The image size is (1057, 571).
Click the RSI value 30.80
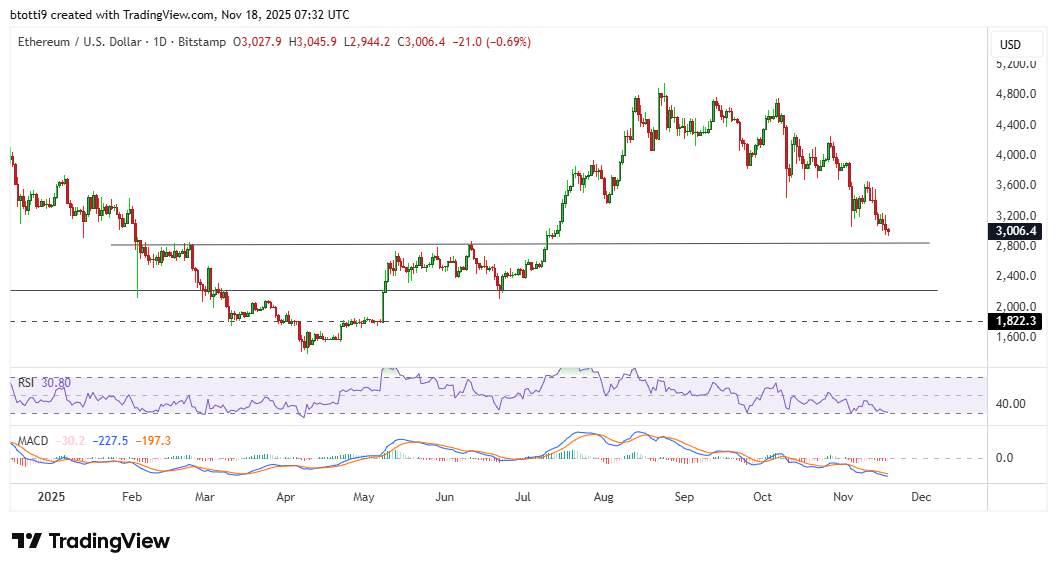click(x=56, y=382)
